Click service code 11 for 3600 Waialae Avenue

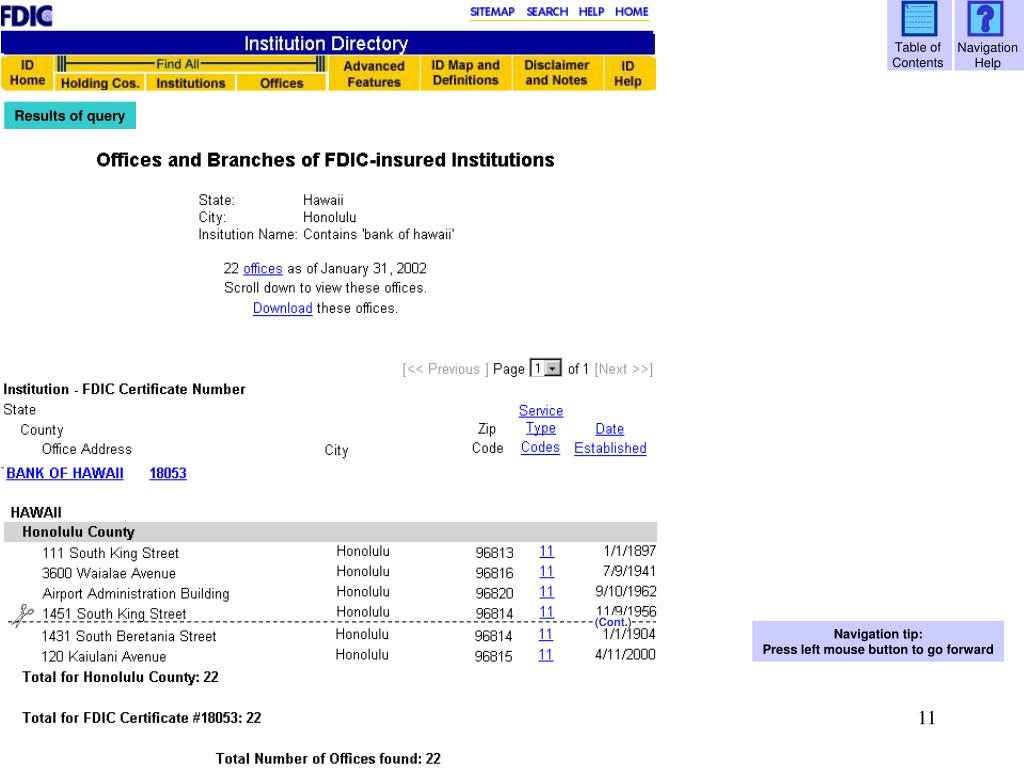point(547,571)
